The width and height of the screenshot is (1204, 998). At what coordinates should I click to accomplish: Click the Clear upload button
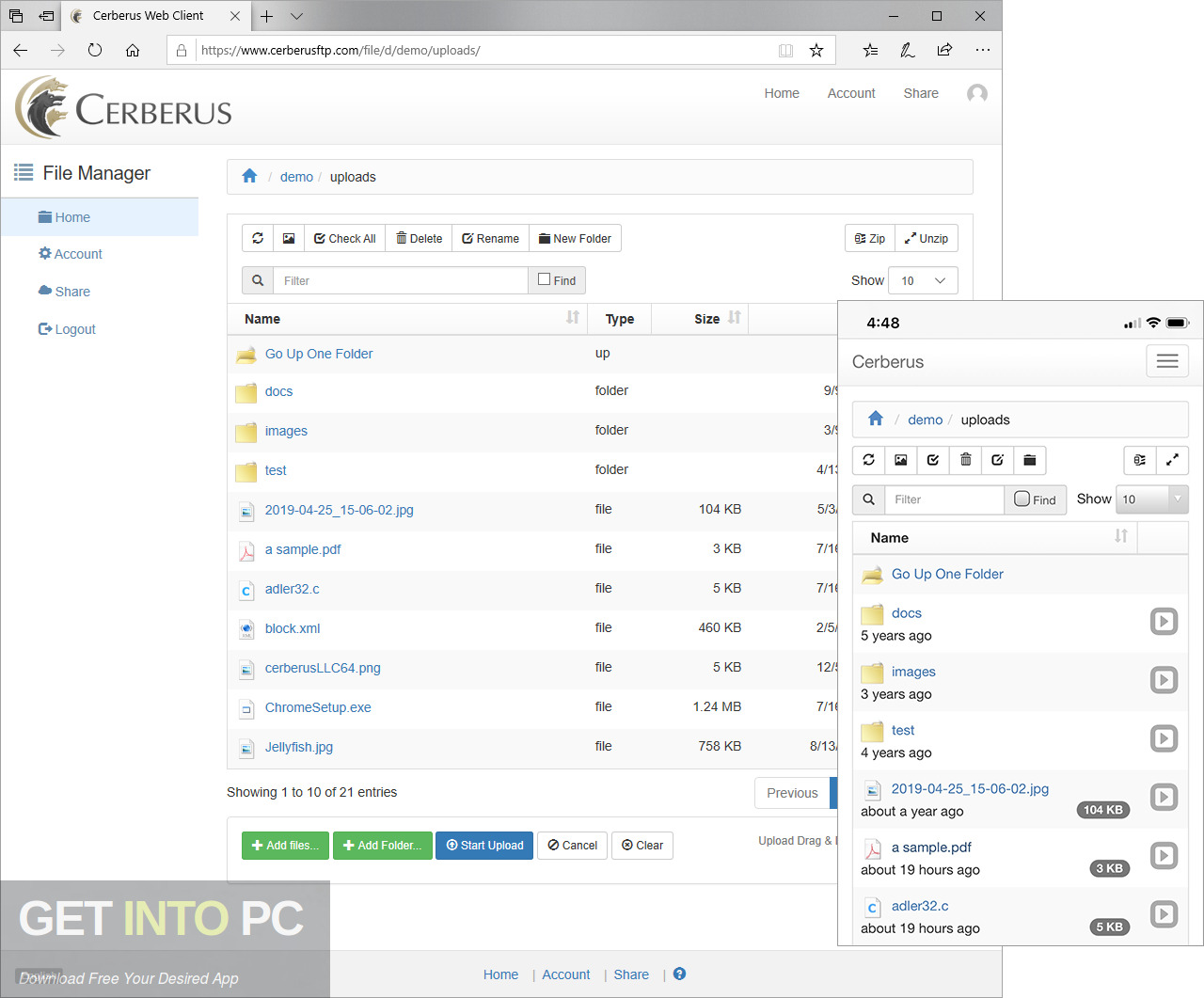tap(642, 846)
